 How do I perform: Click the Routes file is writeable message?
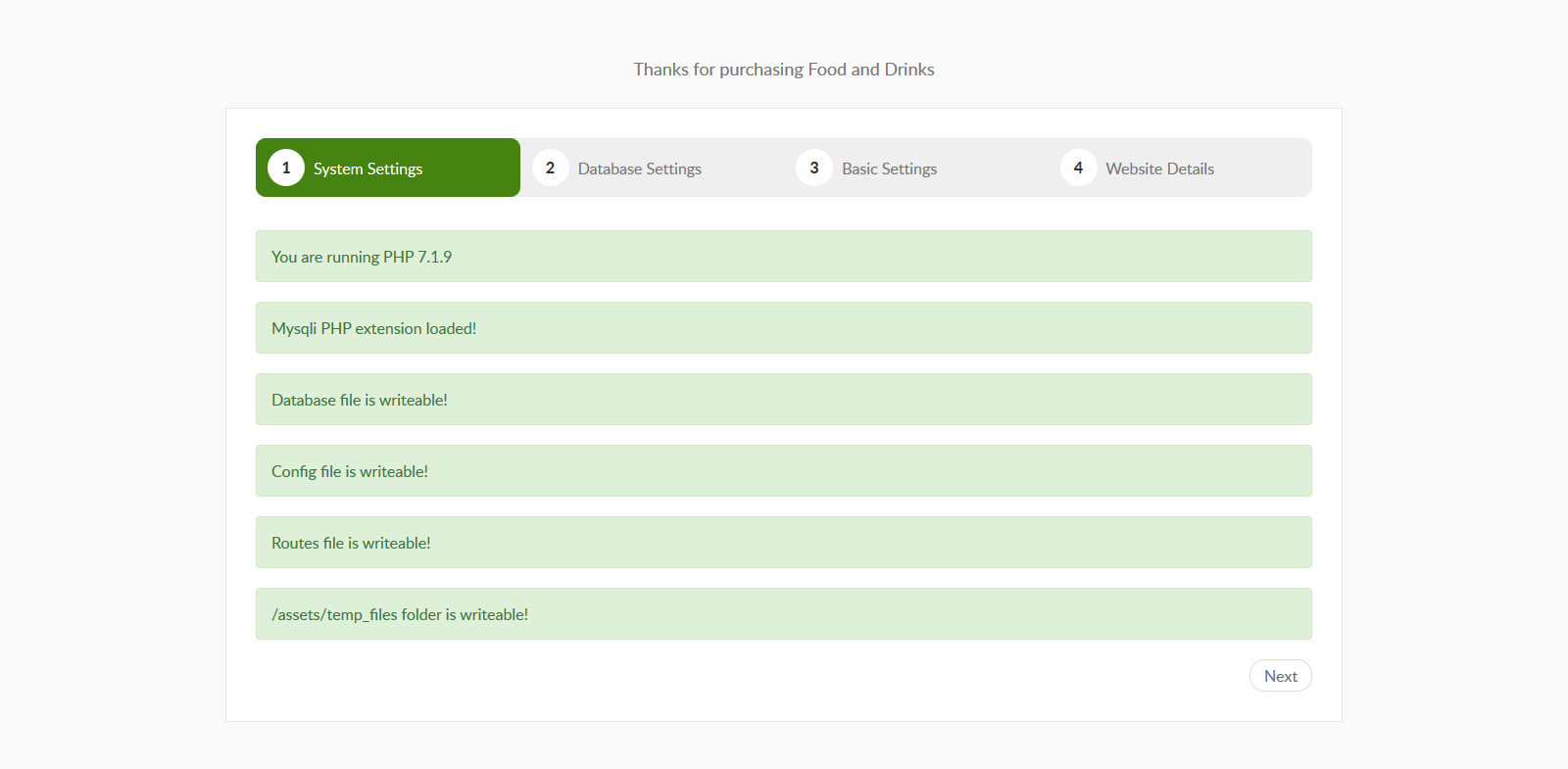[784, 543]
